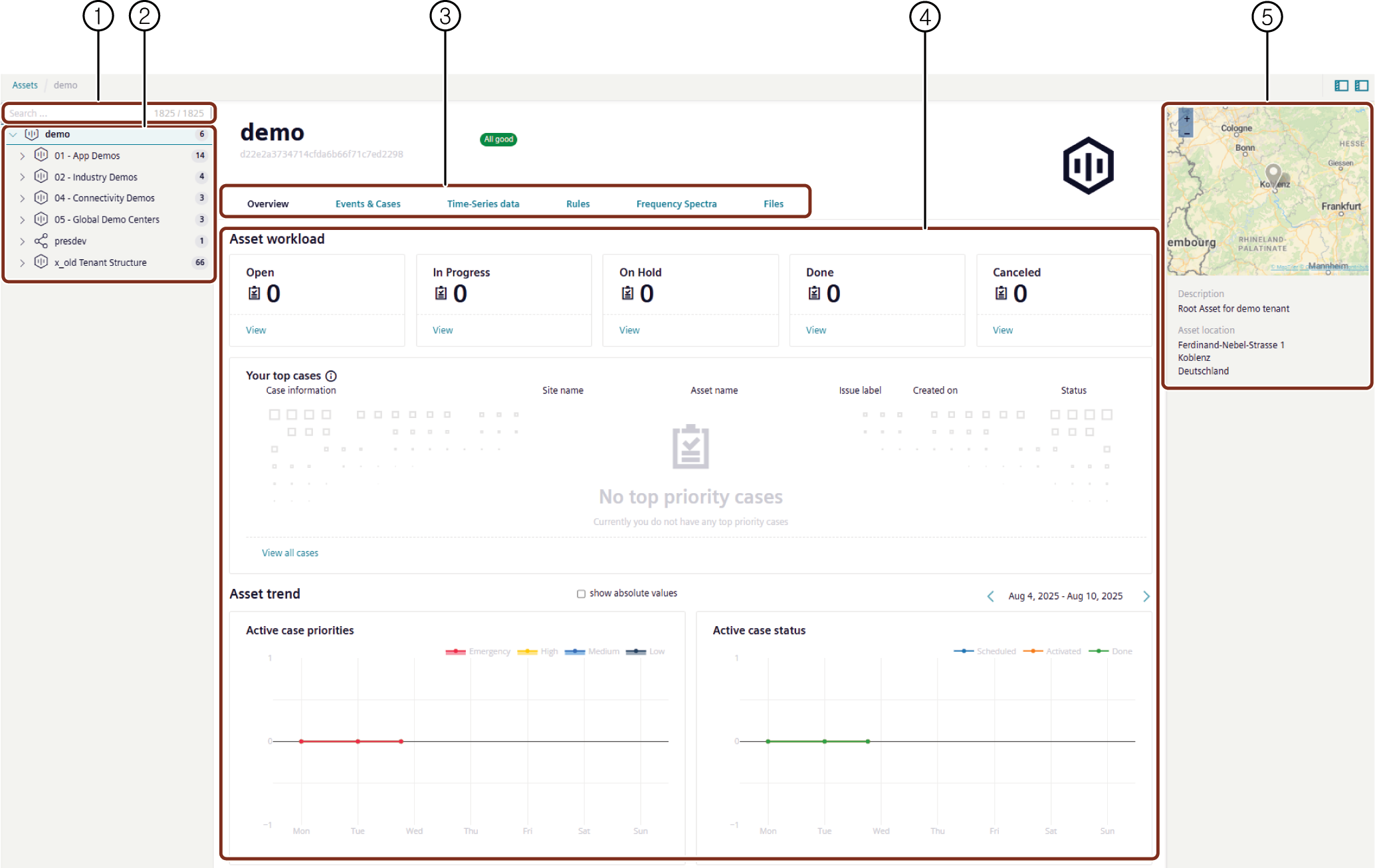Toggle the right panel layout icon
Viewport: 1375px width, 868px height.
tap(1361, 85)
